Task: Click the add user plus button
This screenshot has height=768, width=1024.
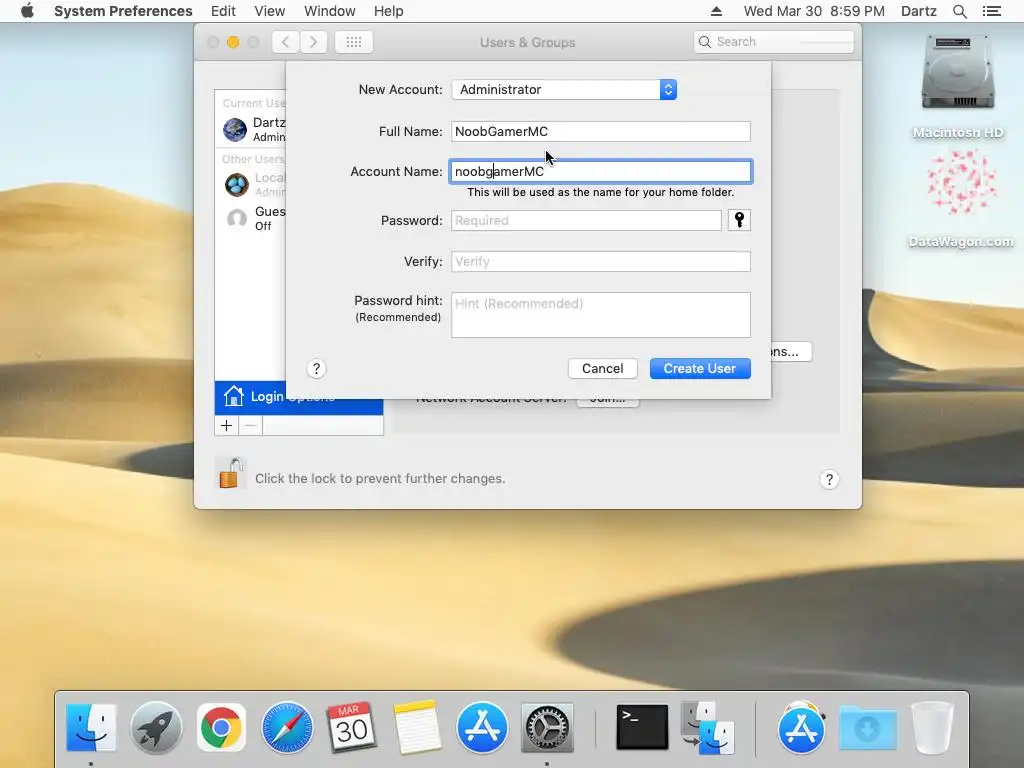Action: tap(226, 426)
